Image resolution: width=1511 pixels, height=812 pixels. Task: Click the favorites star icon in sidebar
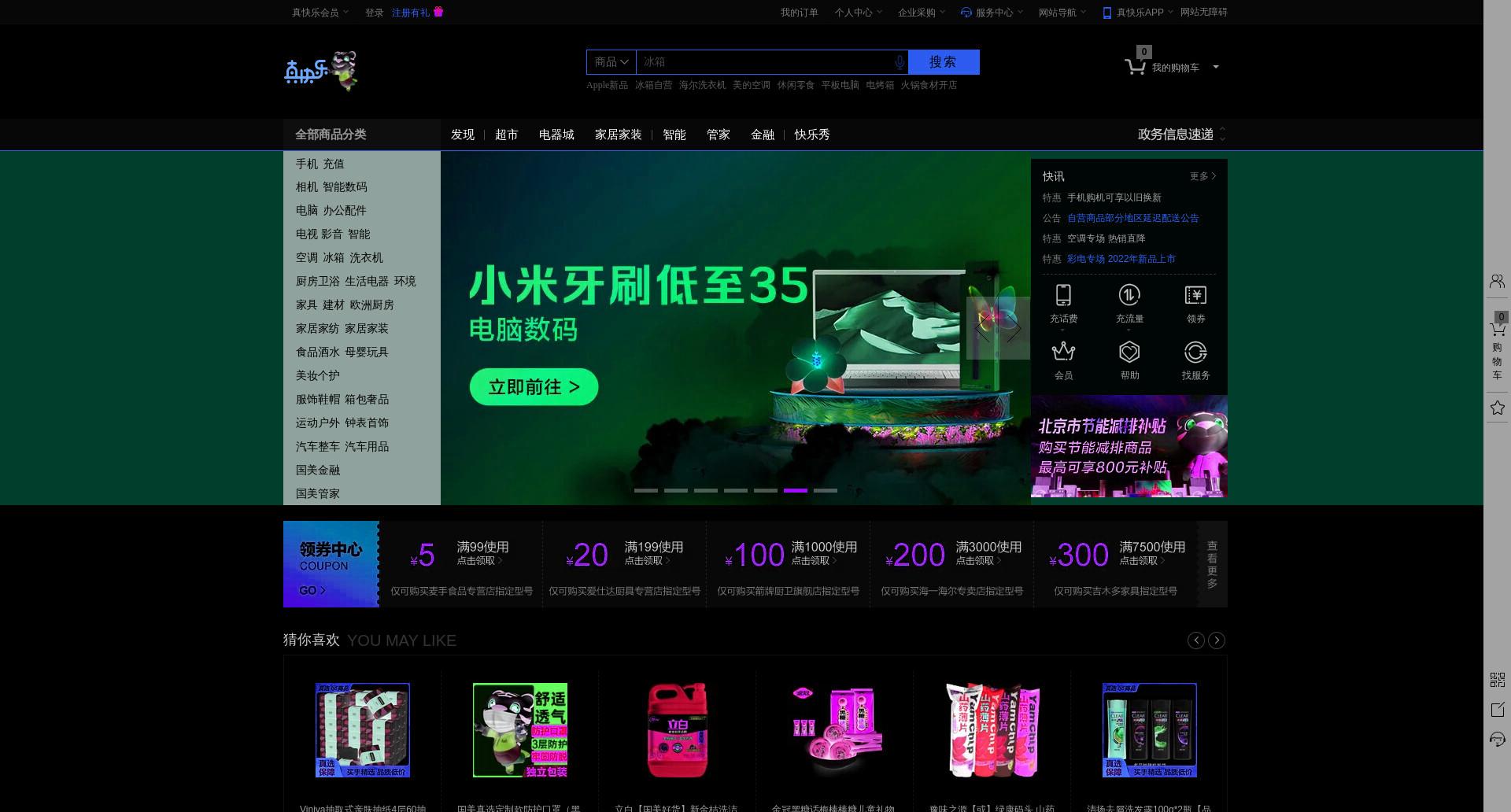click(1497, 408)
